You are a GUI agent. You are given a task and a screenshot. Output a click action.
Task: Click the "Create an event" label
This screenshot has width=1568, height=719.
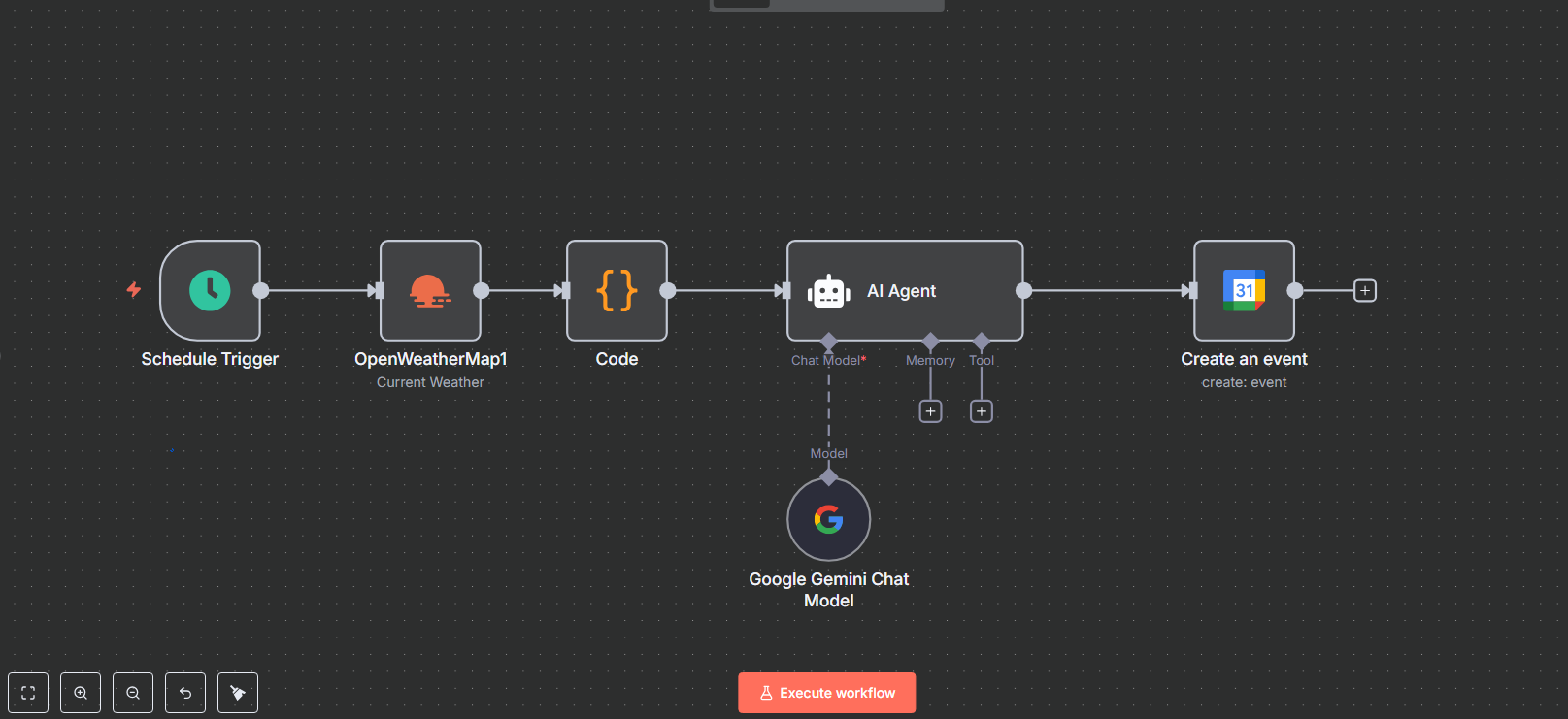pyautogui.click(x=1244, y=359)
